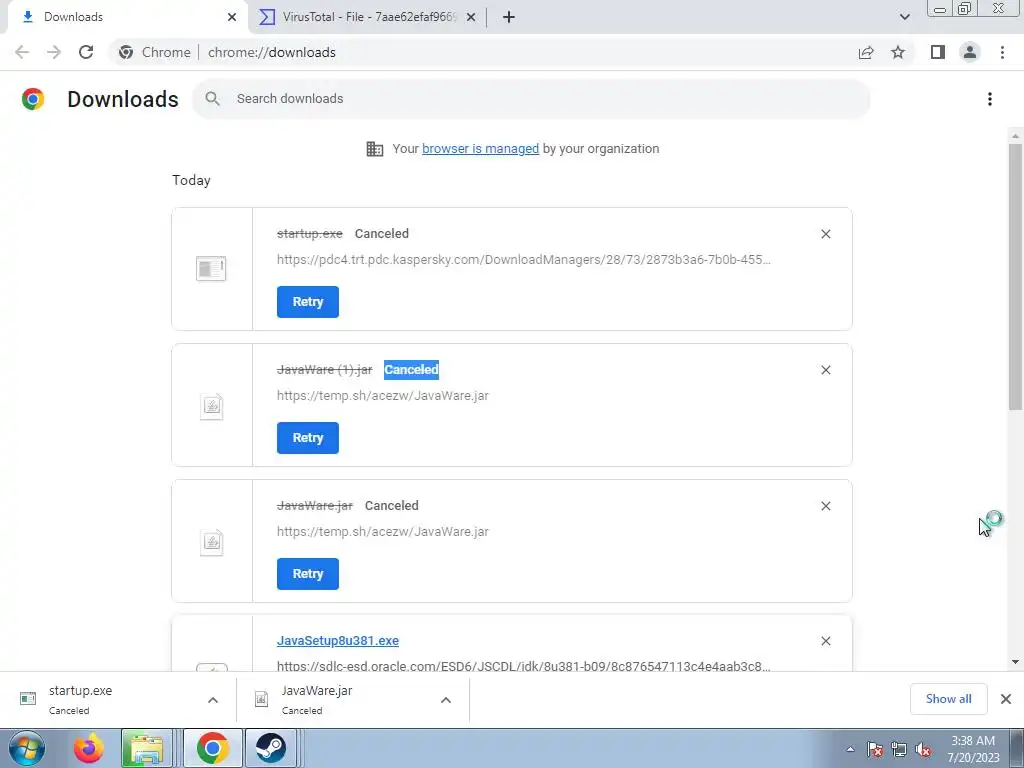Image resolution: width=1024 pixels, height=768 pixels.
Task: Click the temp.sh URL under JavaWare.jar
Action: click(x=383, y=532)
